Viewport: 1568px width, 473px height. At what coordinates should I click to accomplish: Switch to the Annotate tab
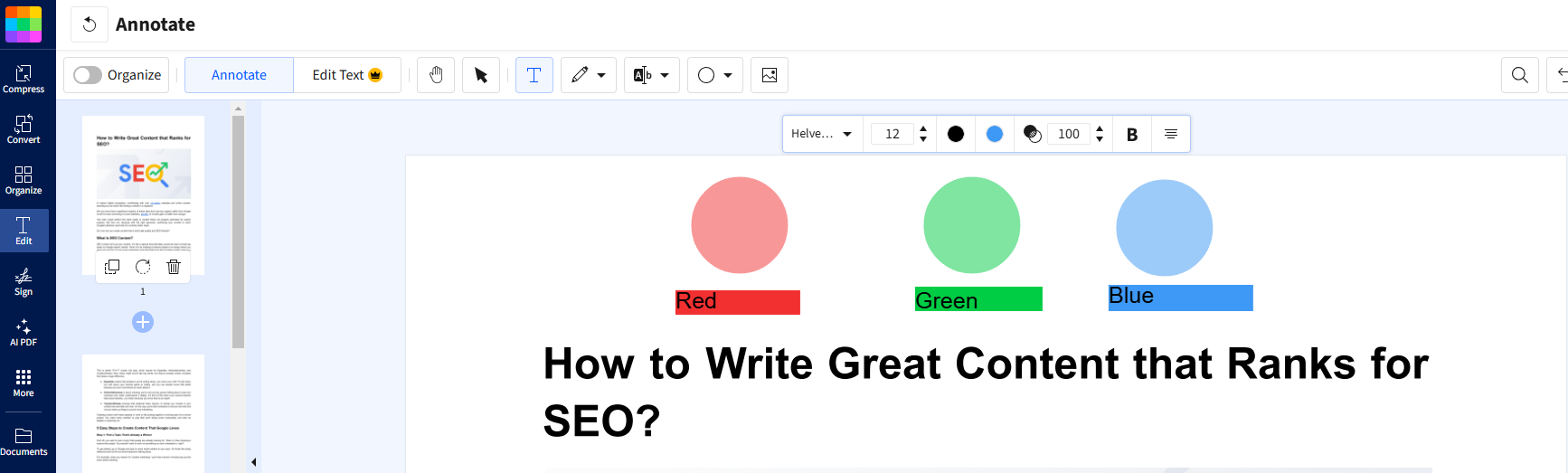[x=239, y=75]
